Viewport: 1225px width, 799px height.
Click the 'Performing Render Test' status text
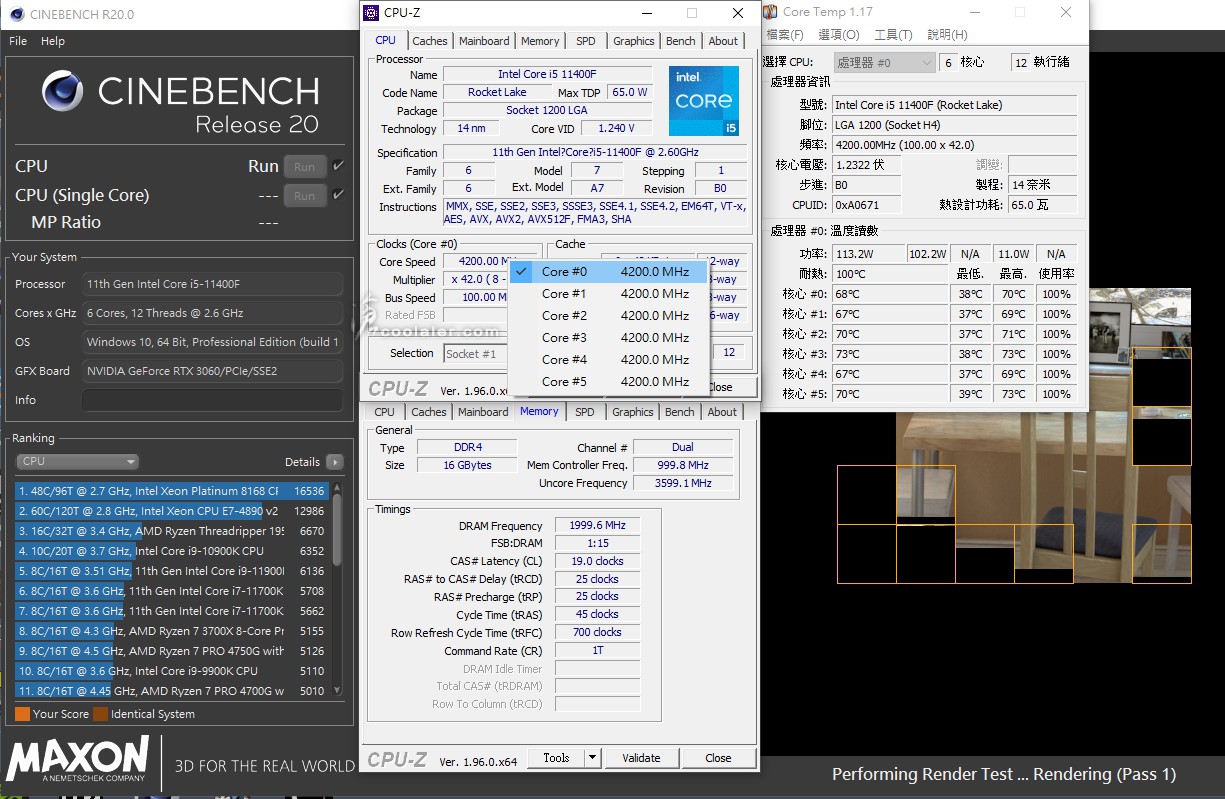click(1003, 774)
